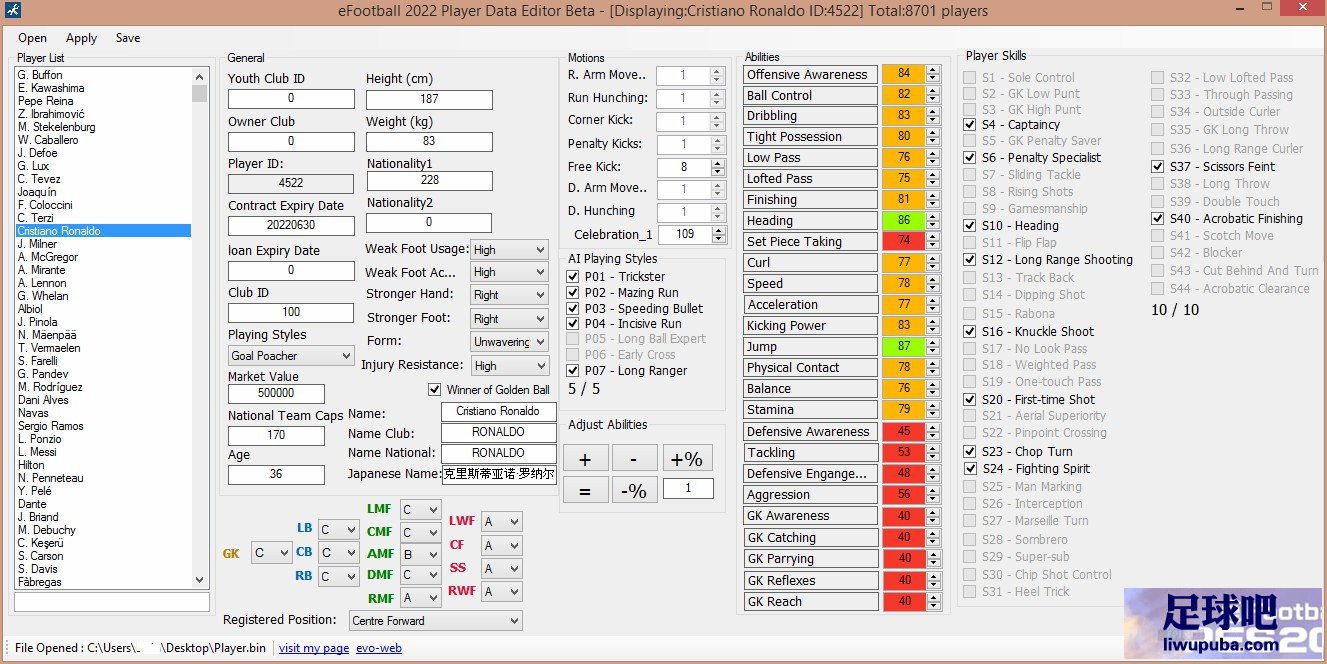Open the LWF position rating dropdown
This screenshot has height=664, width=1327.
point(501,522)
